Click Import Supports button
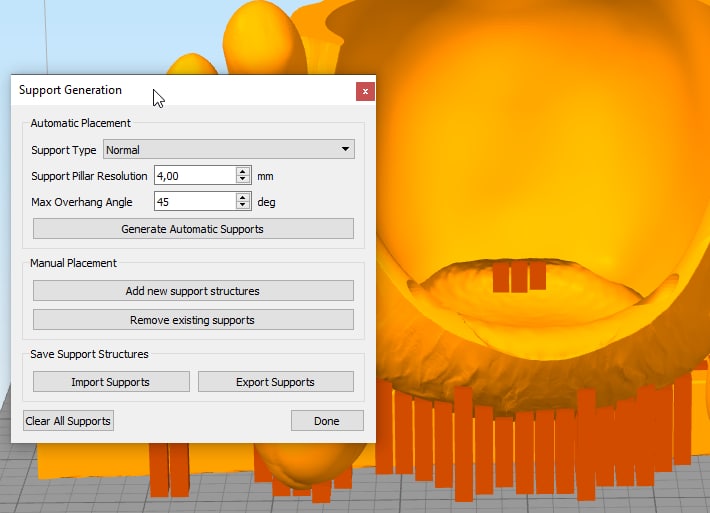Viewport: 710px width, 513px height. tap(111, 382)
